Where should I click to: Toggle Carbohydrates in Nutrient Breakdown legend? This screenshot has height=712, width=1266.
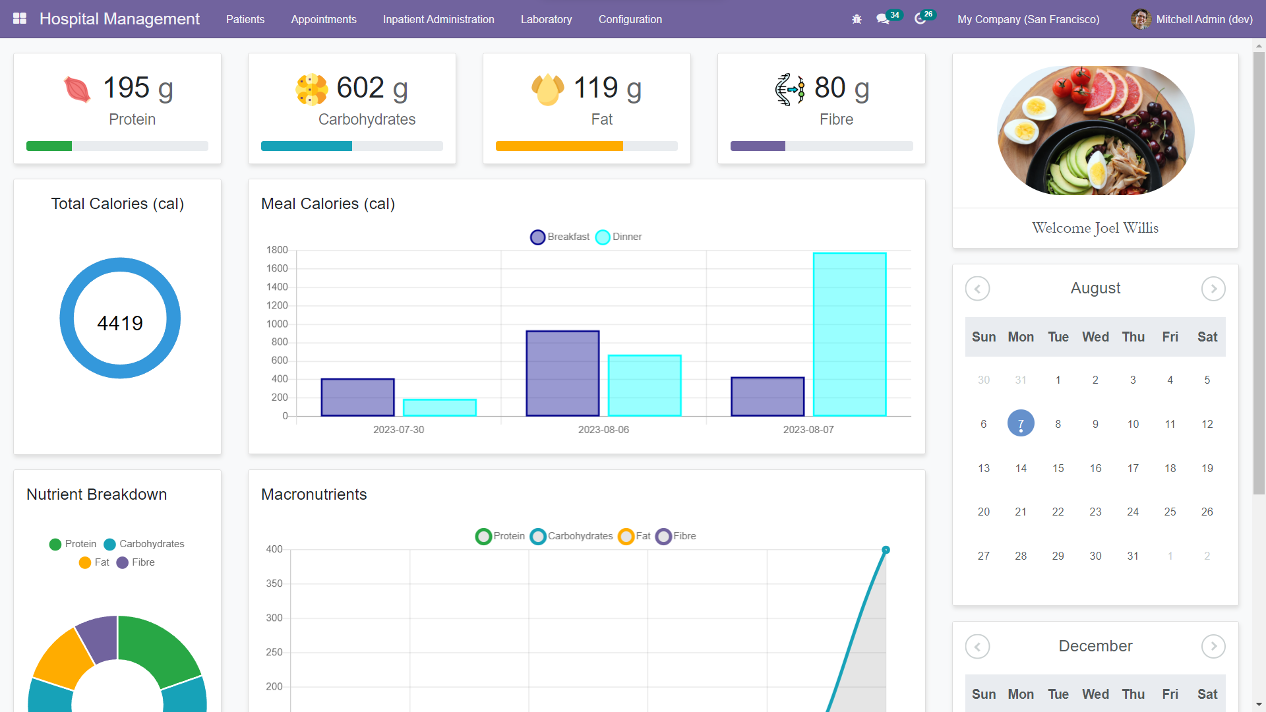[x=144, y=544]
